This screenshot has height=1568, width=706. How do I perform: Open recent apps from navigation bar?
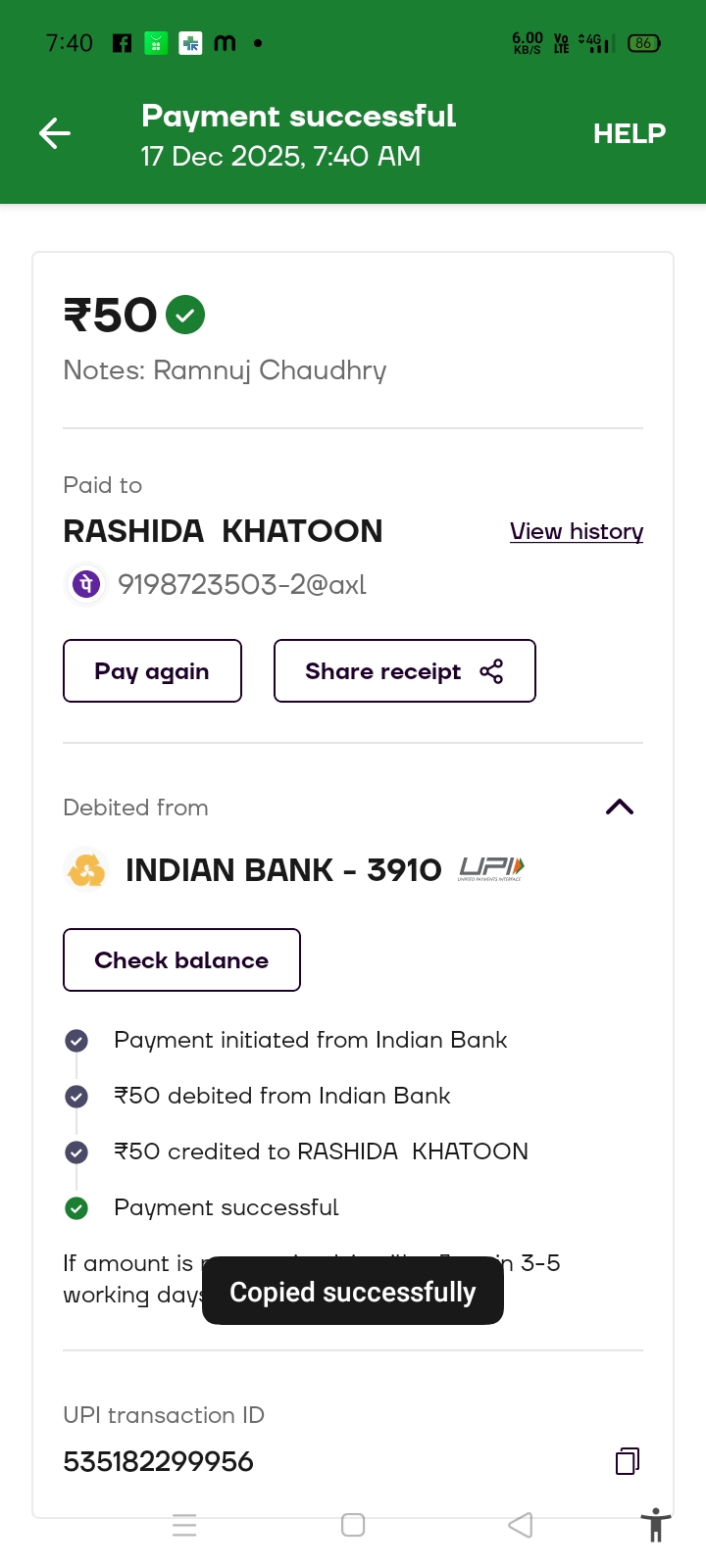[x=184, y=1525]
